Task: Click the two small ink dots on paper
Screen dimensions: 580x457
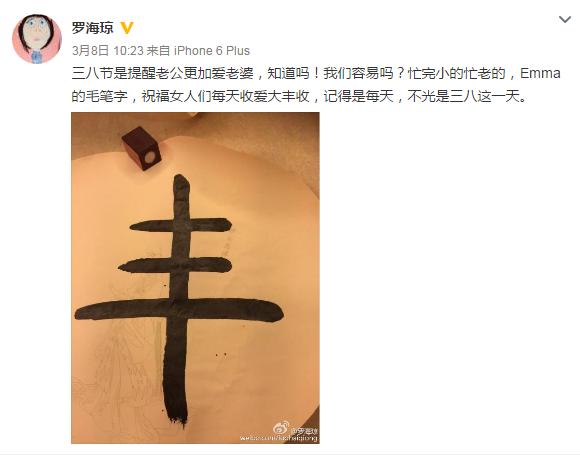Action: [221, 355]
